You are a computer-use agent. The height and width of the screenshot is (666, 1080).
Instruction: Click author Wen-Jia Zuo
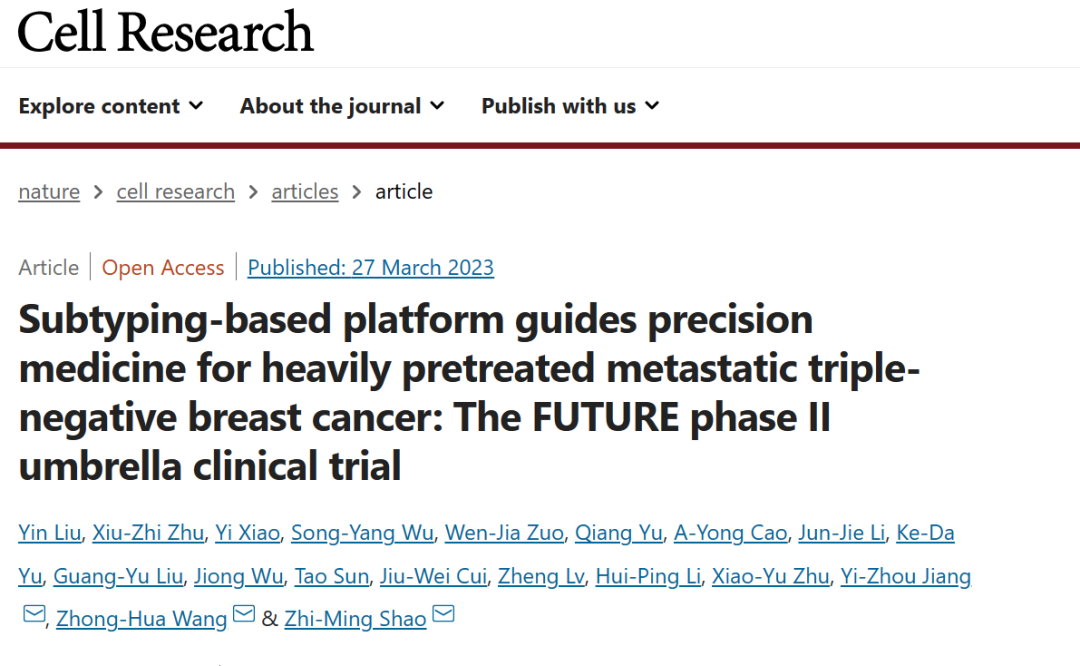click(504, 532)
